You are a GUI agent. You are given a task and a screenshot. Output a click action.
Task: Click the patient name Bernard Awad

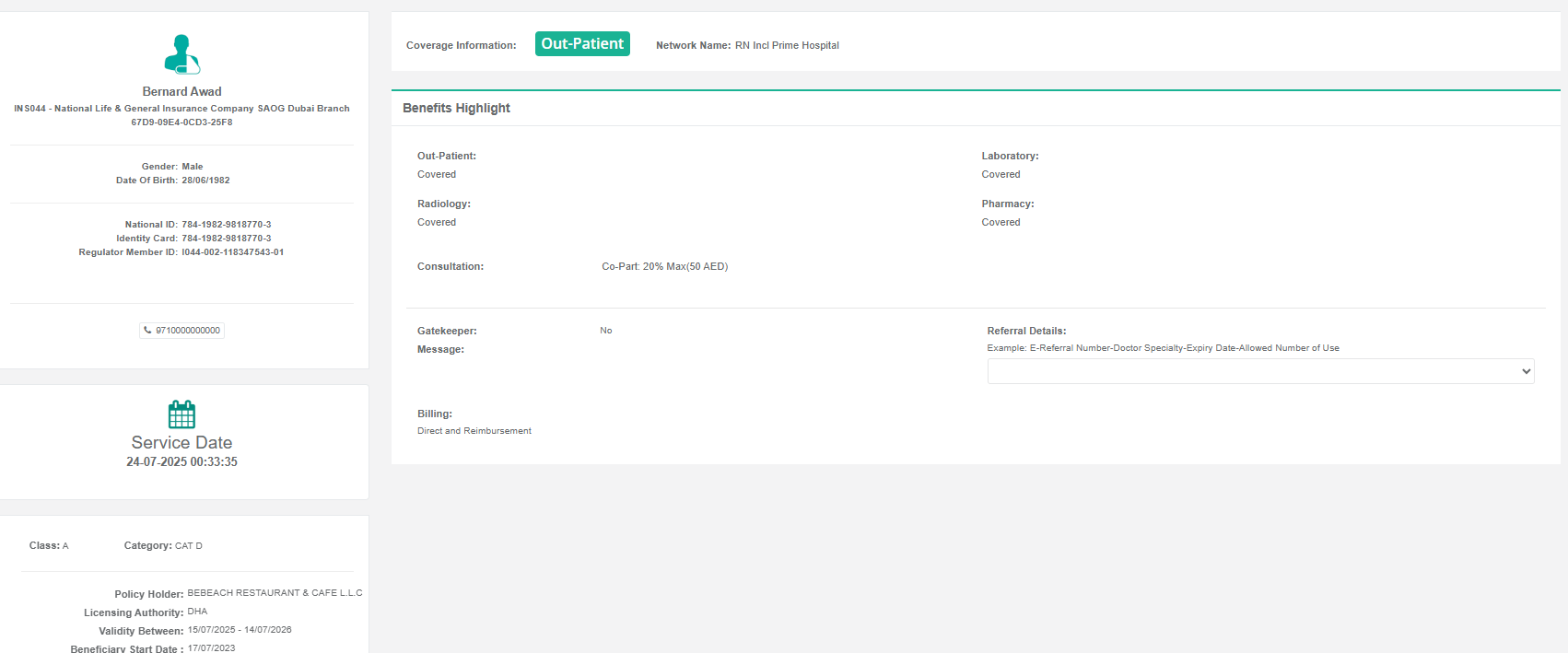pyautogui.click(x=181, y=91)
